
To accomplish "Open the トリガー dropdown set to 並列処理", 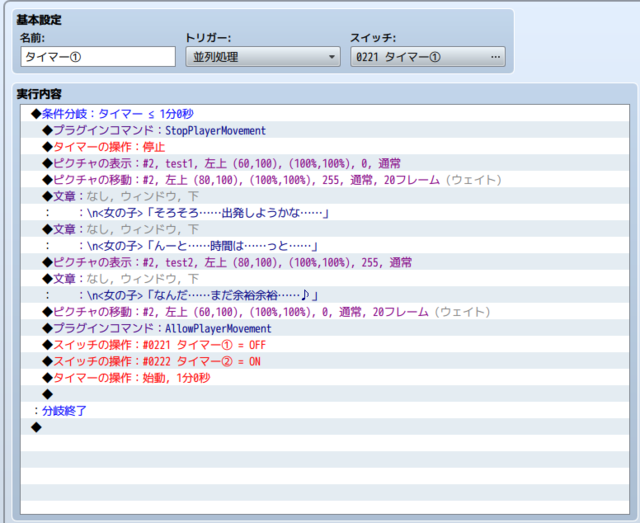I will pos(263,57).
